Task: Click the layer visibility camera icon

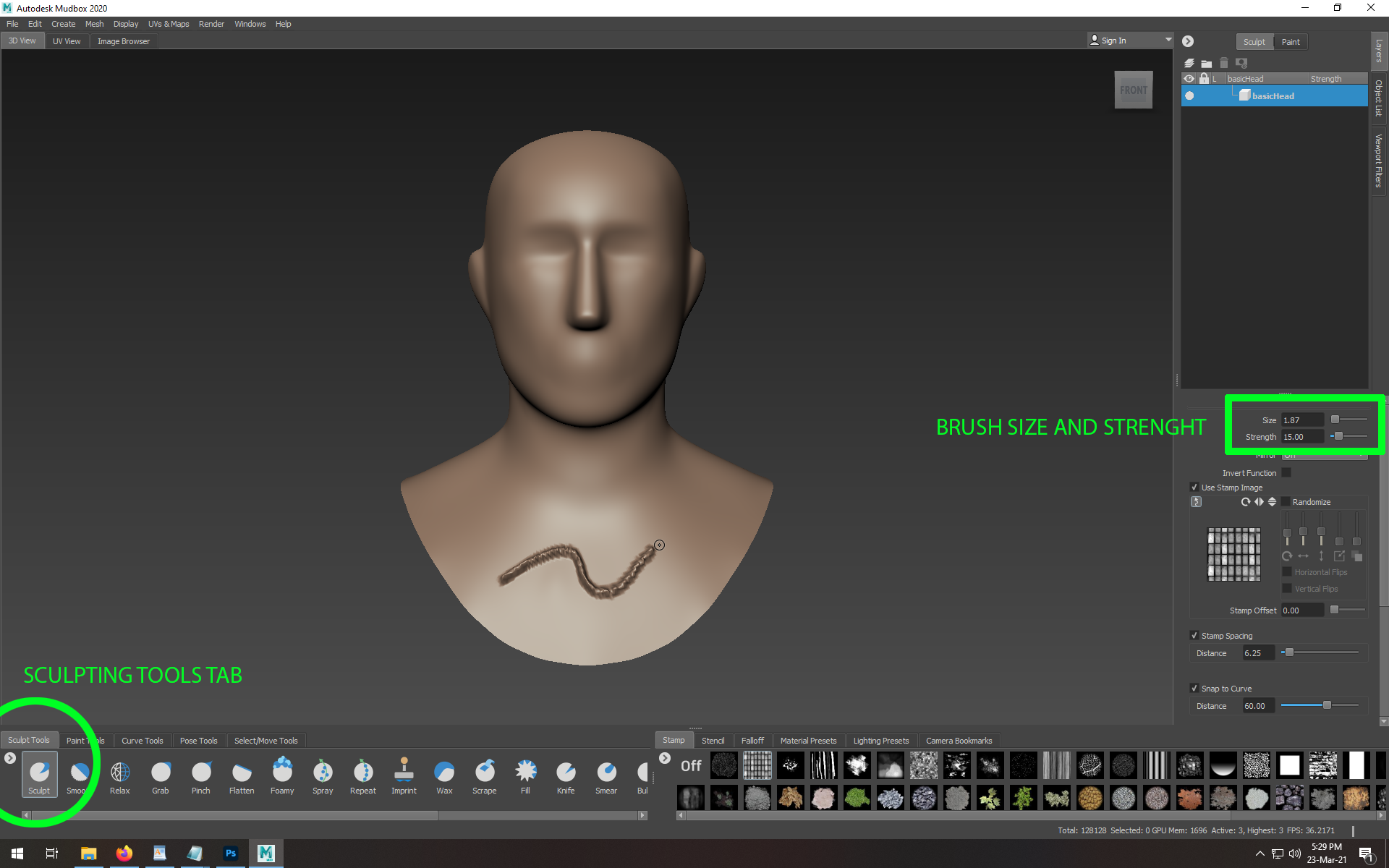Action: point(1241,63)
